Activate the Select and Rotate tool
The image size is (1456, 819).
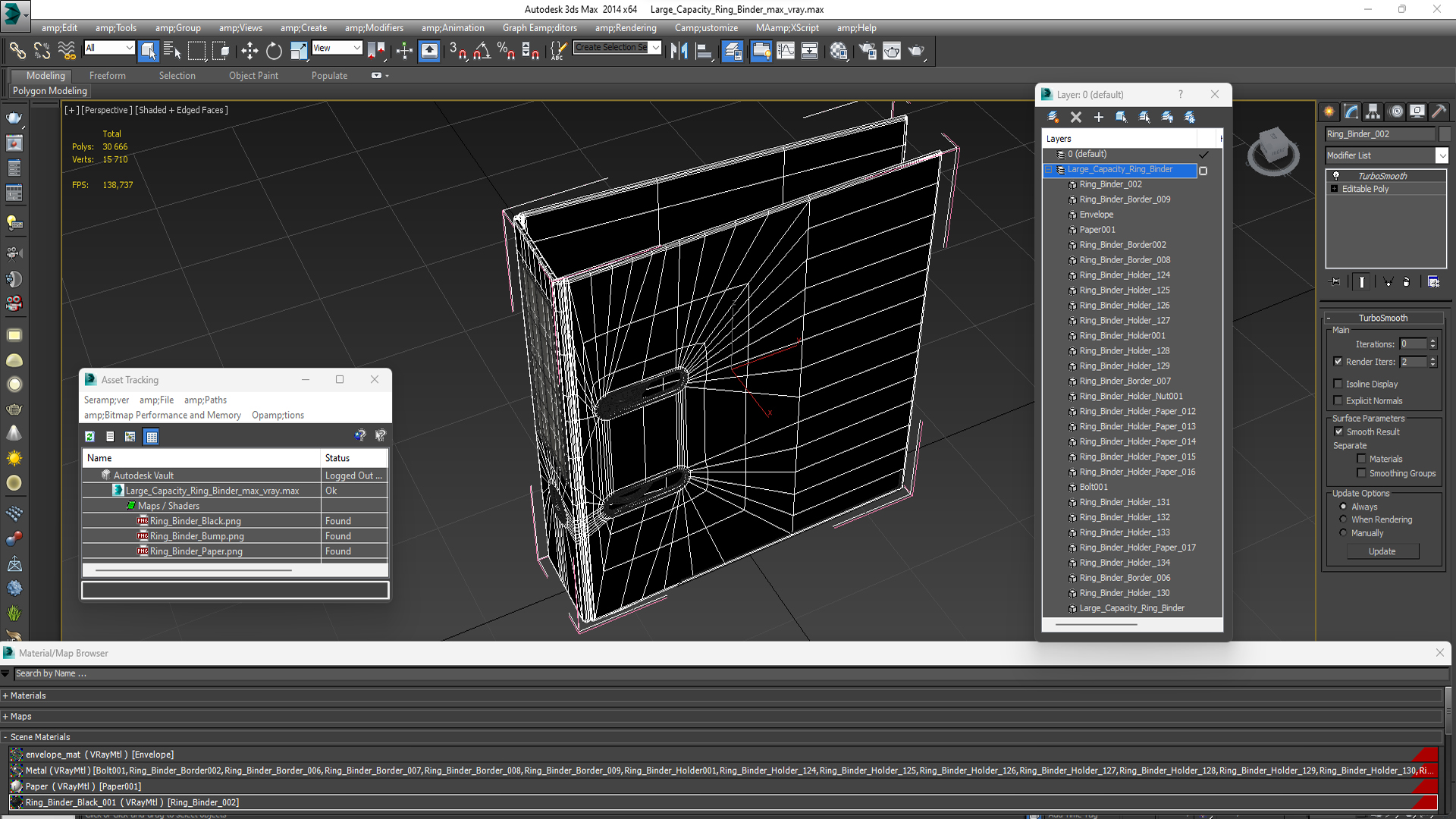pyautogui.click(x=274, y=51)
